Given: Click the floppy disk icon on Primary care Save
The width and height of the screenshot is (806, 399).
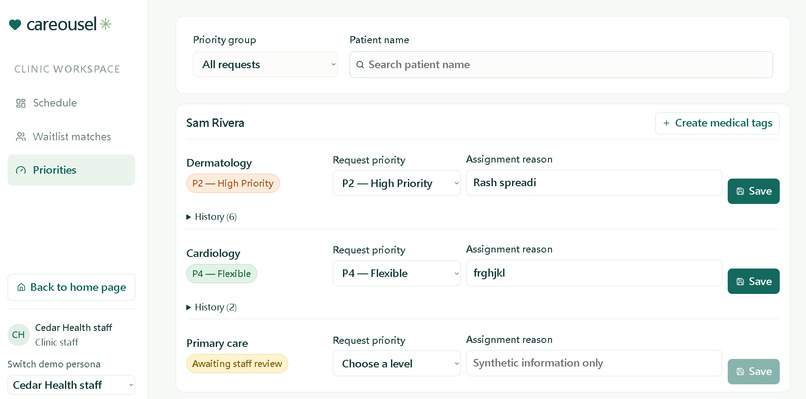Looking at the screenshot, I should tap(740, 372).
